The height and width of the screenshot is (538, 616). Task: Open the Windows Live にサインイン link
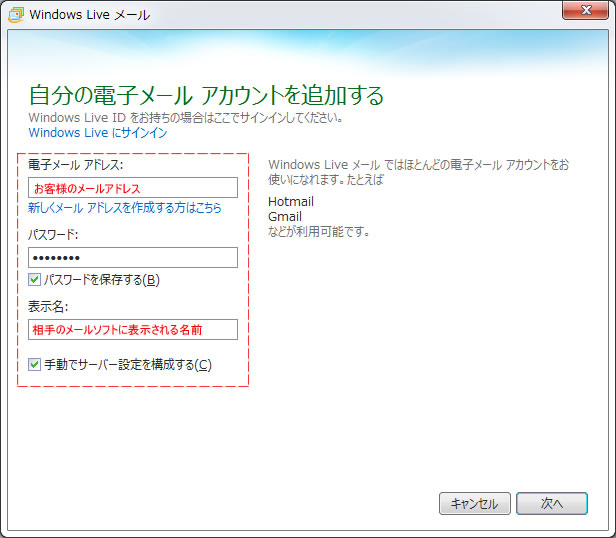[x=98, y=133]
